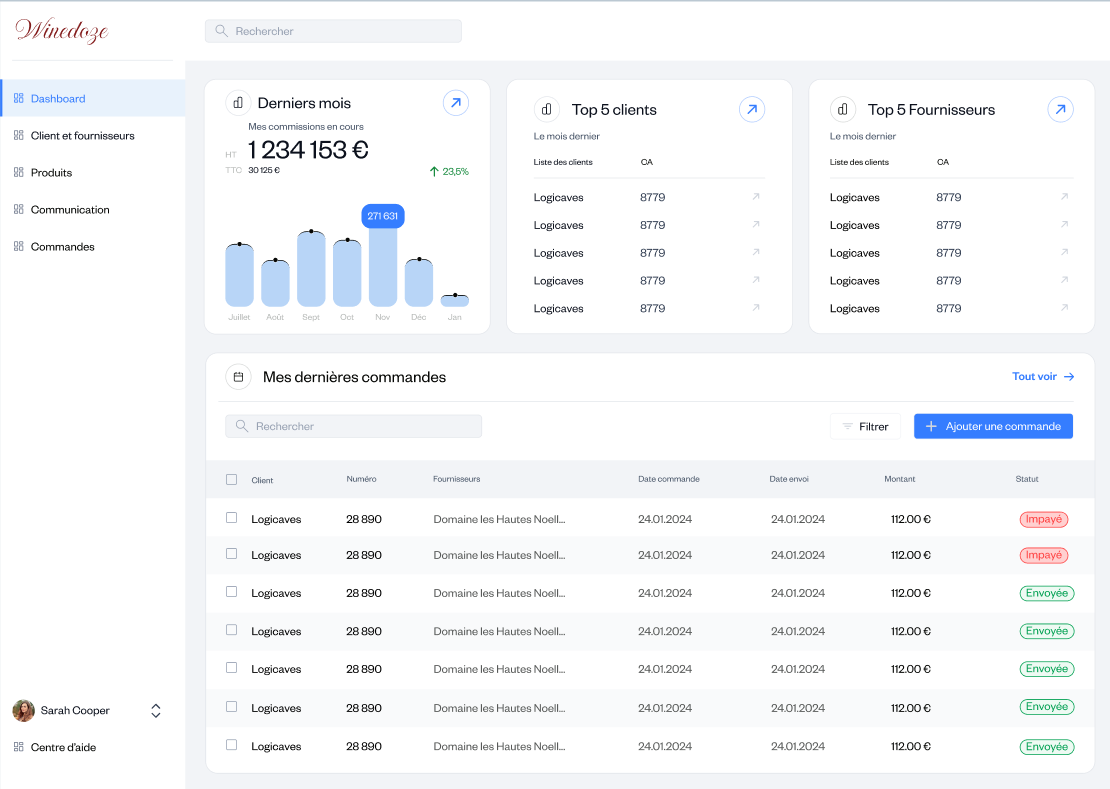Tick the first order row checkbox
1110x789 pixels.
[x=232, y=518]
